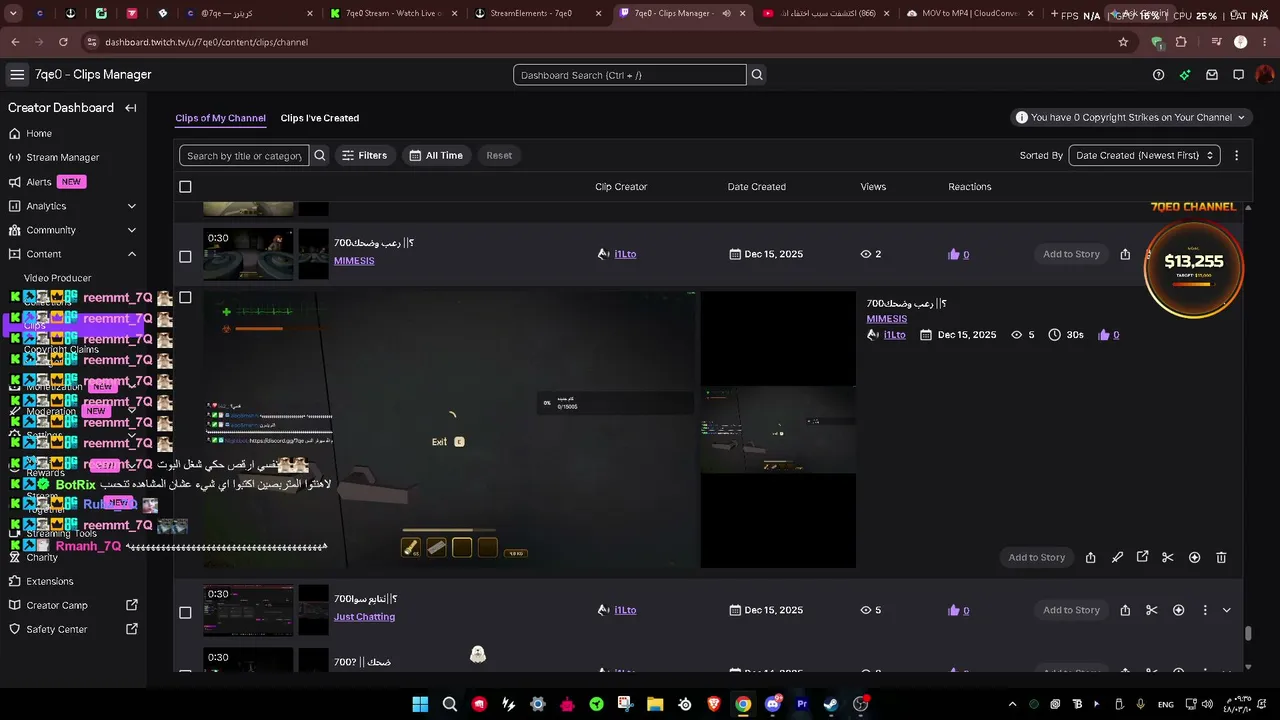Bookmark this page with star icon
The height and width of the screenshot is (720, 1280).
(1123, 42)
